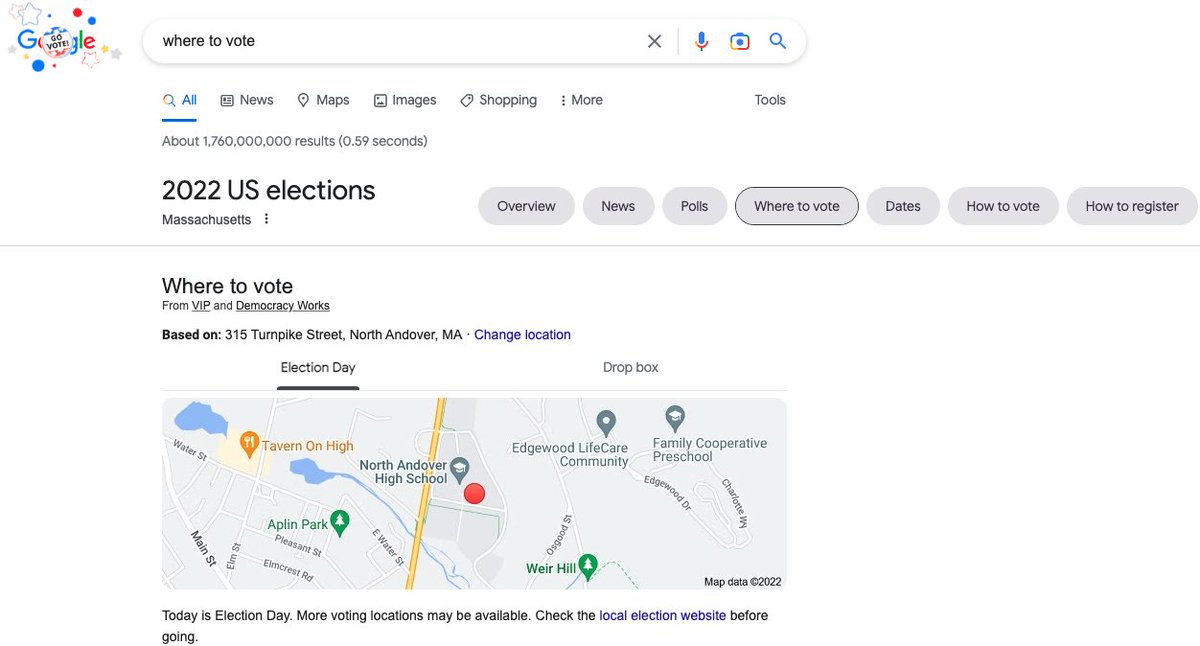Open the local election website link
1200x646 pixels.
663,616
